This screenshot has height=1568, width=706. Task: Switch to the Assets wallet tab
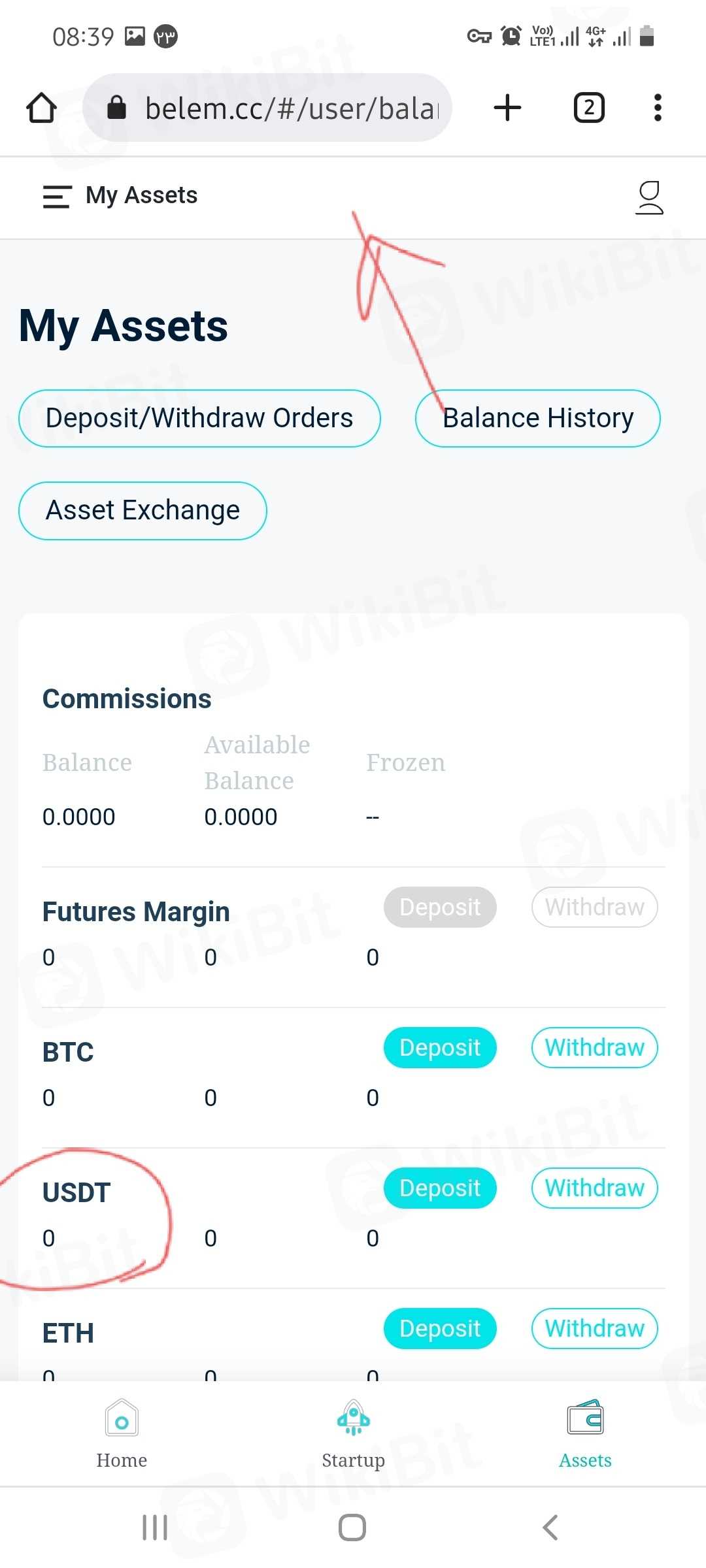point(585,1435)
